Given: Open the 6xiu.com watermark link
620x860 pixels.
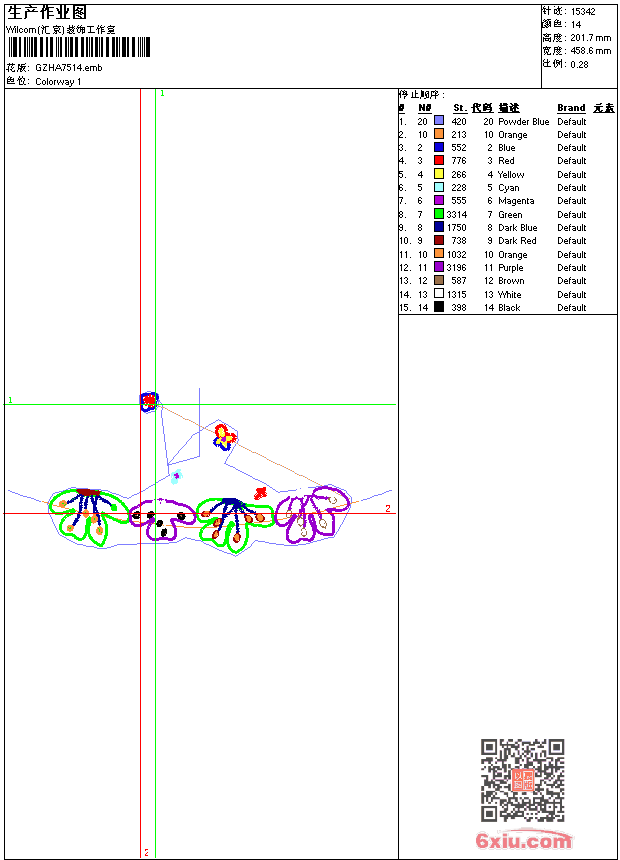Looking at the screenshot, I should pyautogui.click(x=523, y=841).
